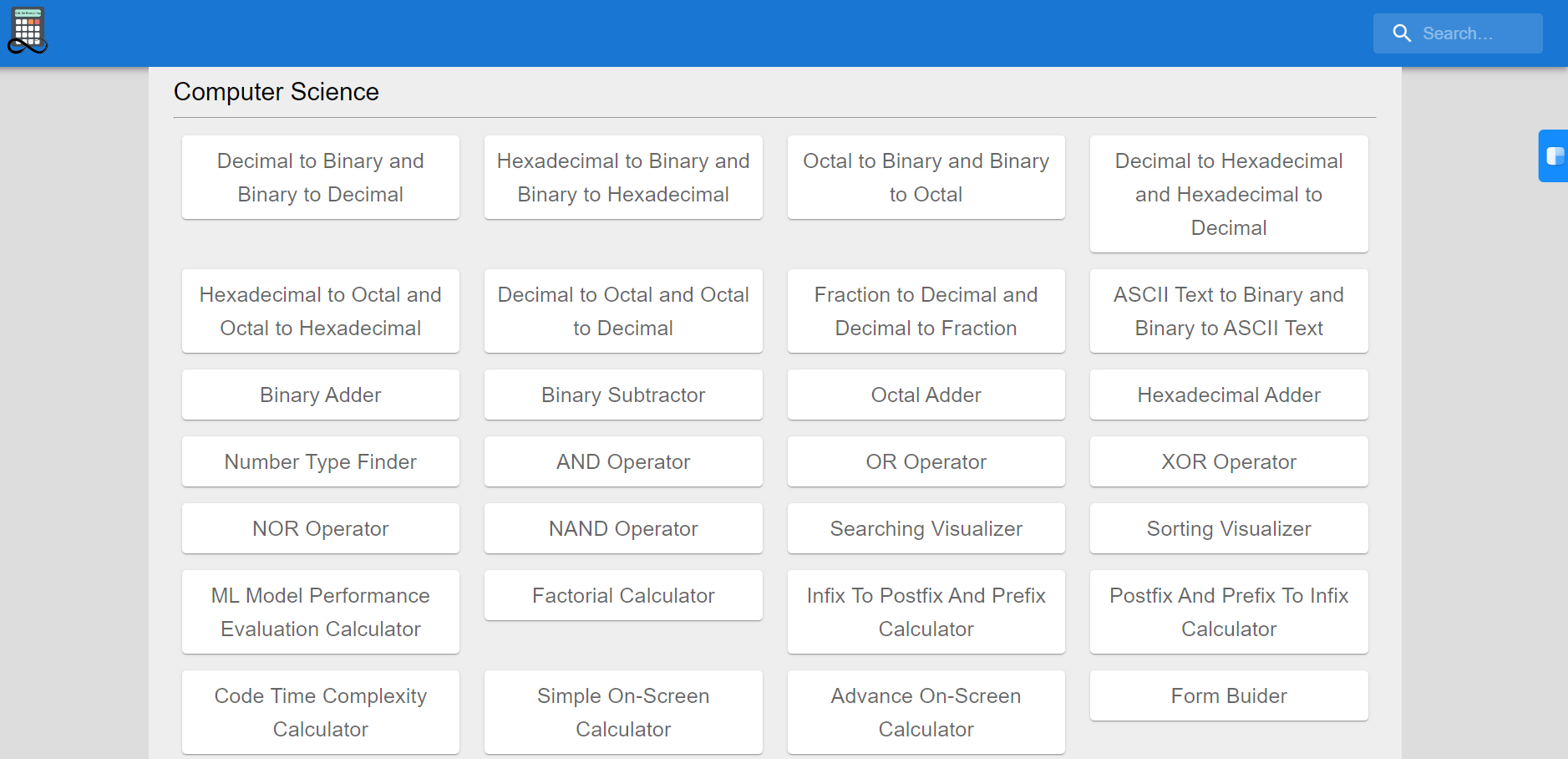Click the calculator logo icon
The height and width of the screenshot is (759, 1568).
coord(28,31)
